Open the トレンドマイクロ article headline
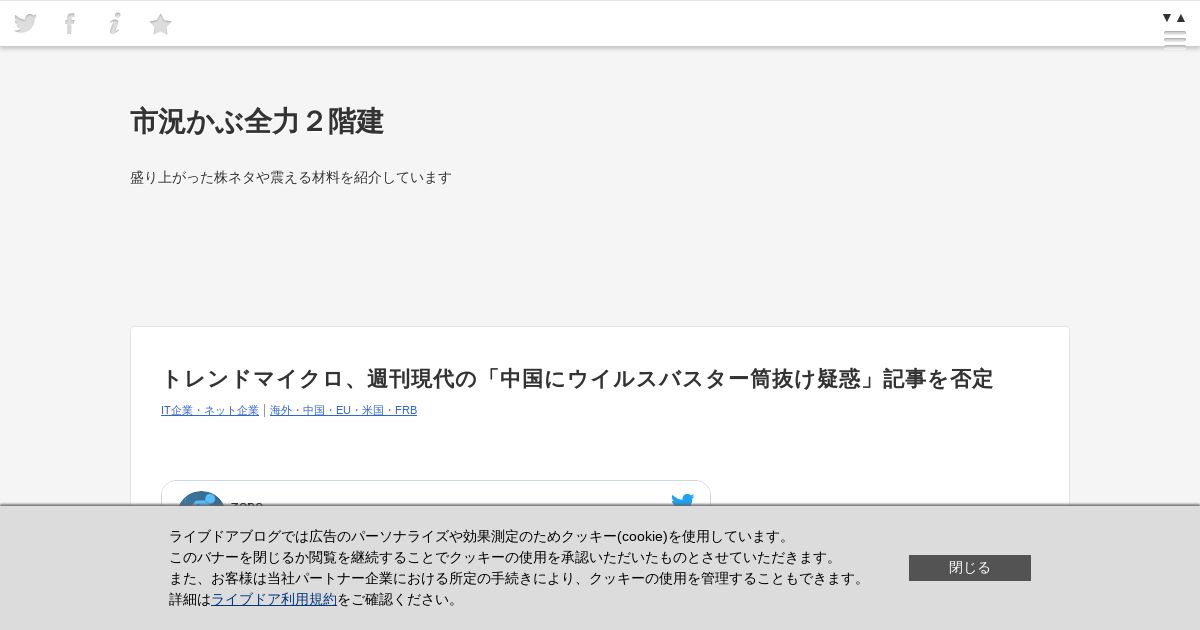This screenshot has width=1200, height=630. click(x=577, y=379)
